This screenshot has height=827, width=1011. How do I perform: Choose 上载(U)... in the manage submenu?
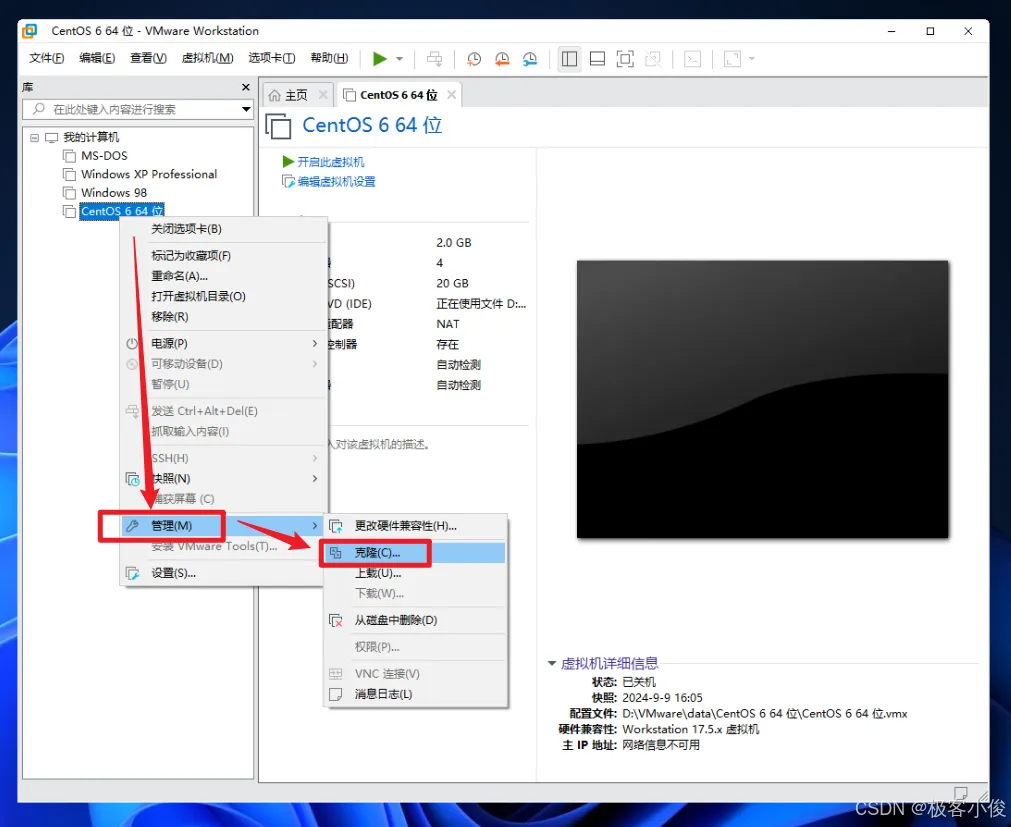pos(415,573)
